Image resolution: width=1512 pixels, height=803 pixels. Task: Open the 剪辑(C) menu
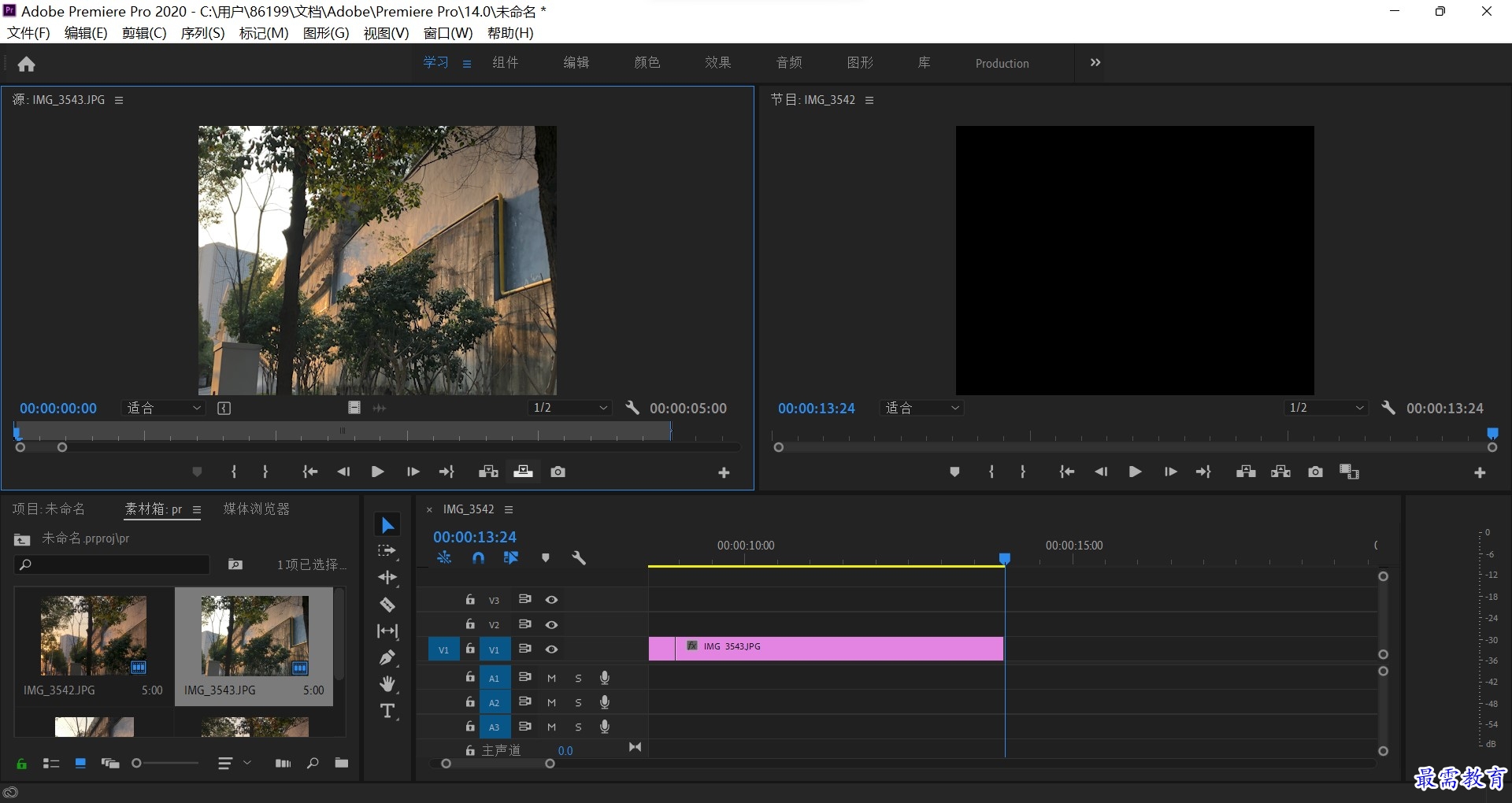click(144, 33)
